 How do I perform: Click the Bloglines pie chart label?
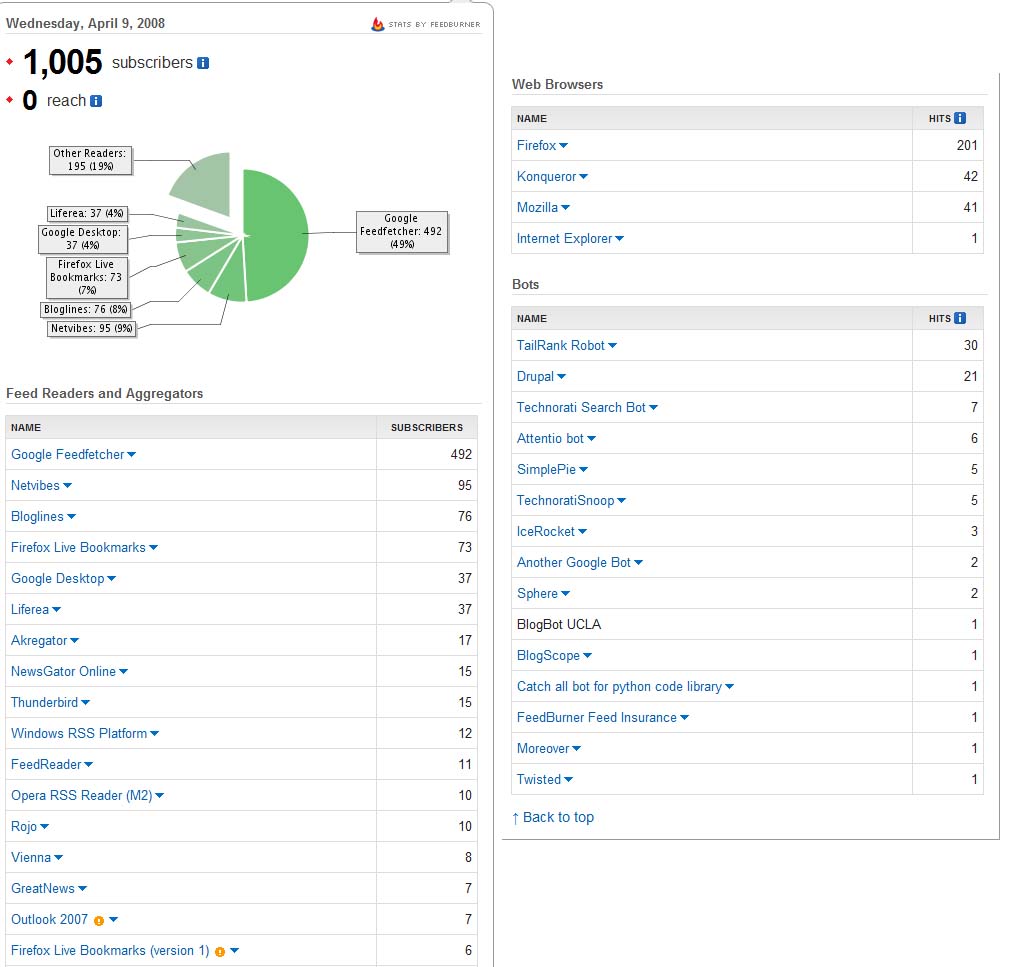tap(87, 309)
